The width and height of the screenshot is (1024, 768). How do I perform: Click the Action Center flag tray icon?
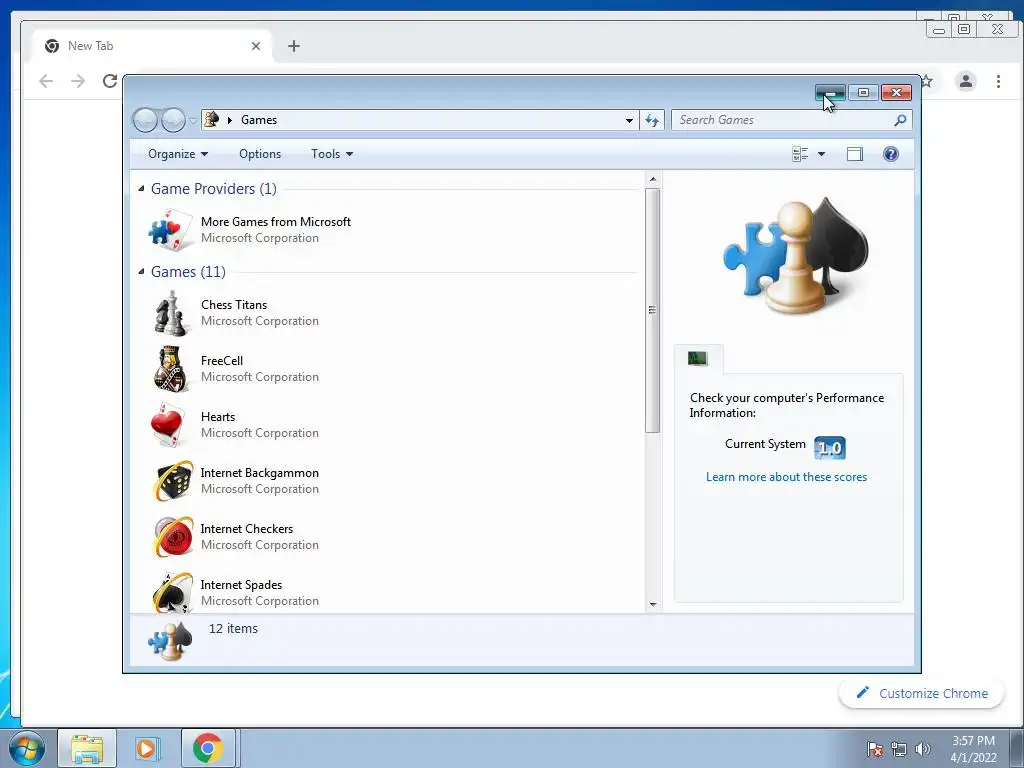point(875,749)
